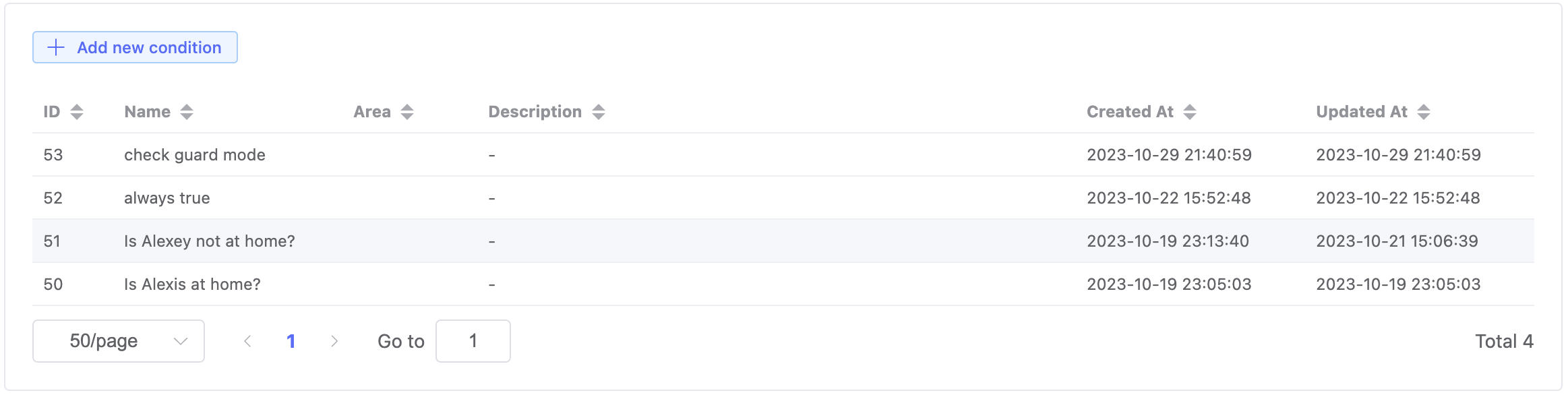Open the Is Alexey not at home? row

(783, 241)
